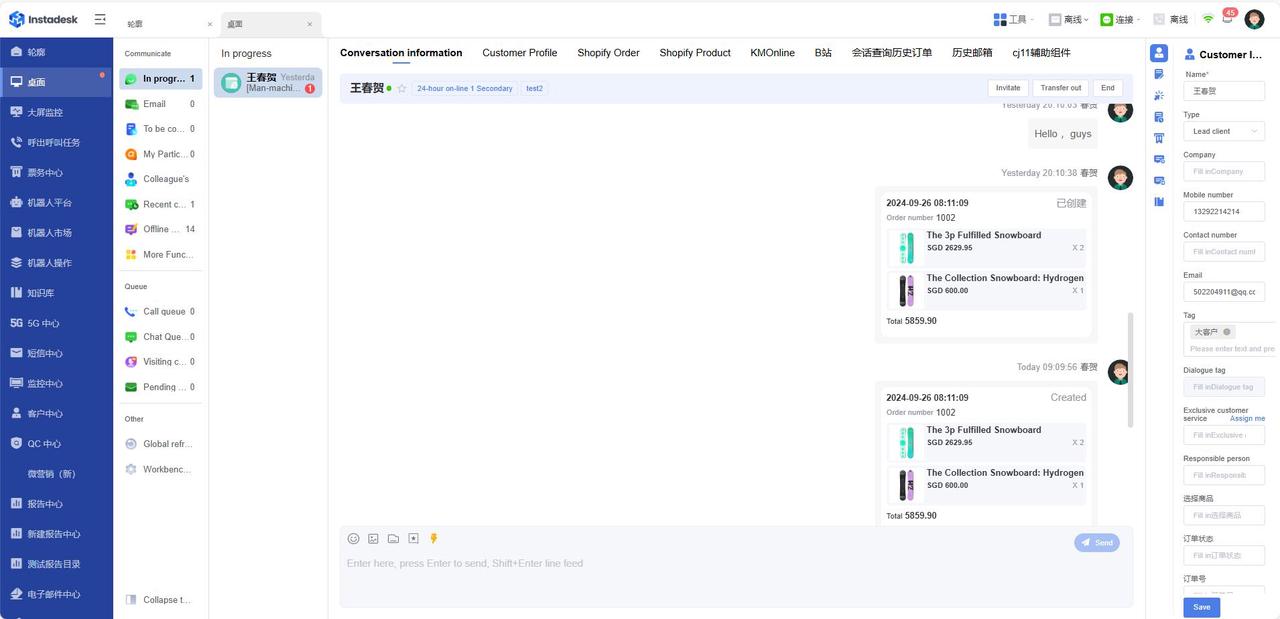
Task: Insert image using the picture icon
Action: pos(373,539)
